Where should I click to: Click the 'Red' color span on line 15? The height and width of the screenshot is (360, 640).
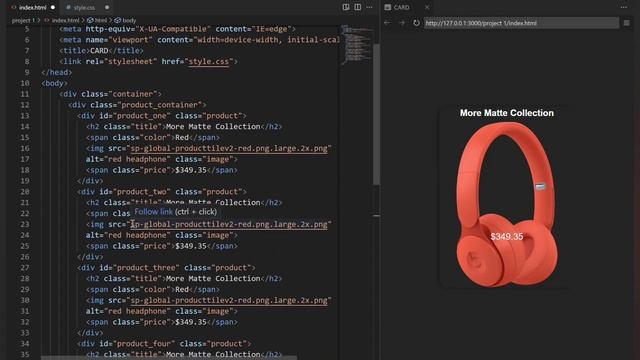[153, 138]
